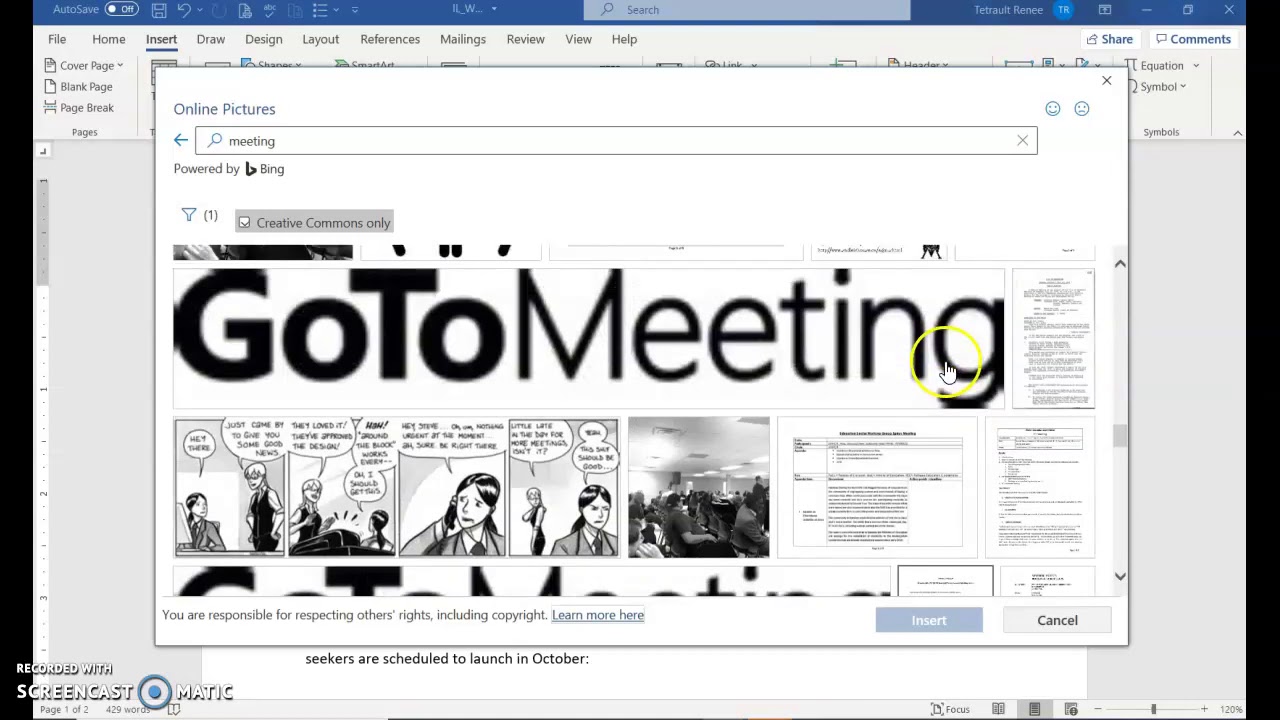1280x720 pixels.
Task: Click the bullets list icon in title bar
Action: [x=320, y=10]
